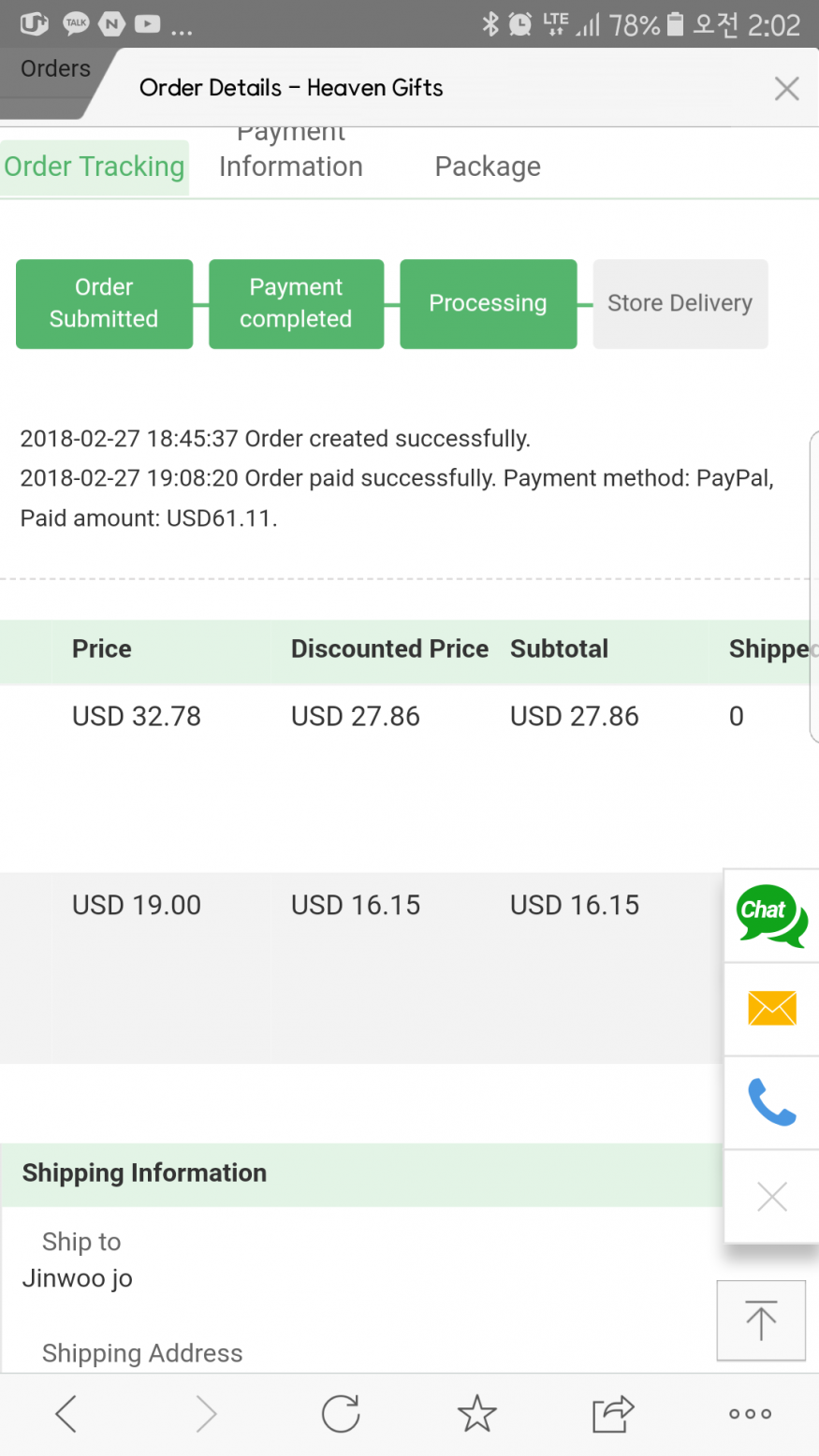The height and width of the screenshot is (1456, 819).
Task: Open the green Chat support bubble
Action: (771, 915)
